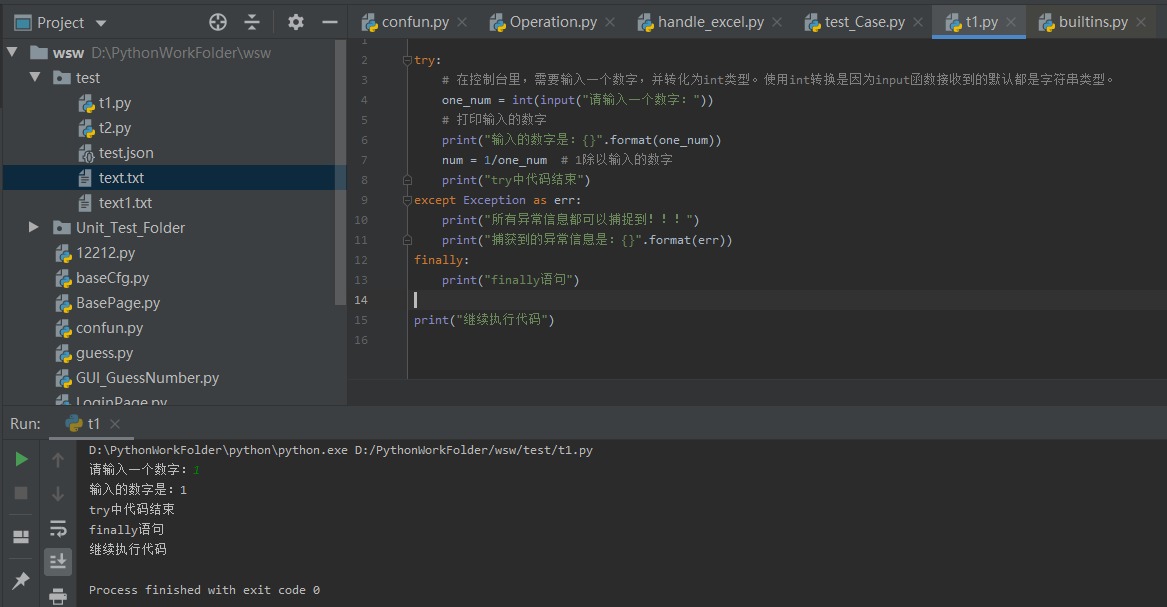Click fold end marker at line 11
1167x607 pixels.
(407, 240)
